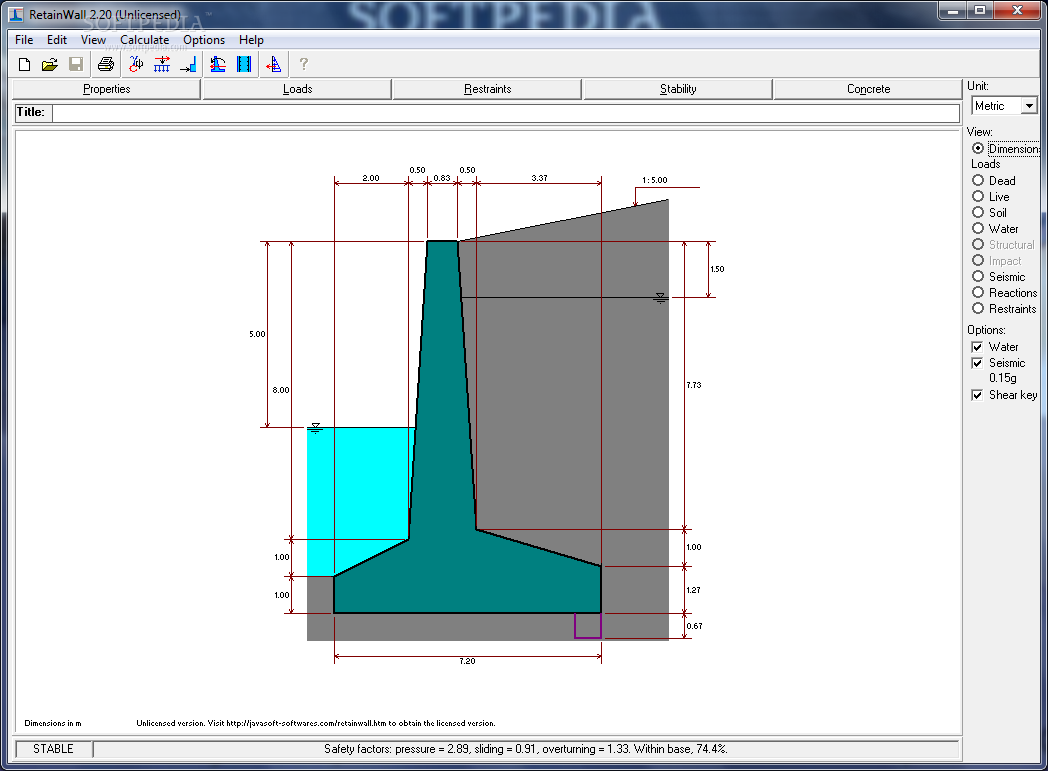Viewport: 1048px width, 771px height.
Task: Click the question mark help icon
Action: [x=303, y=65]
